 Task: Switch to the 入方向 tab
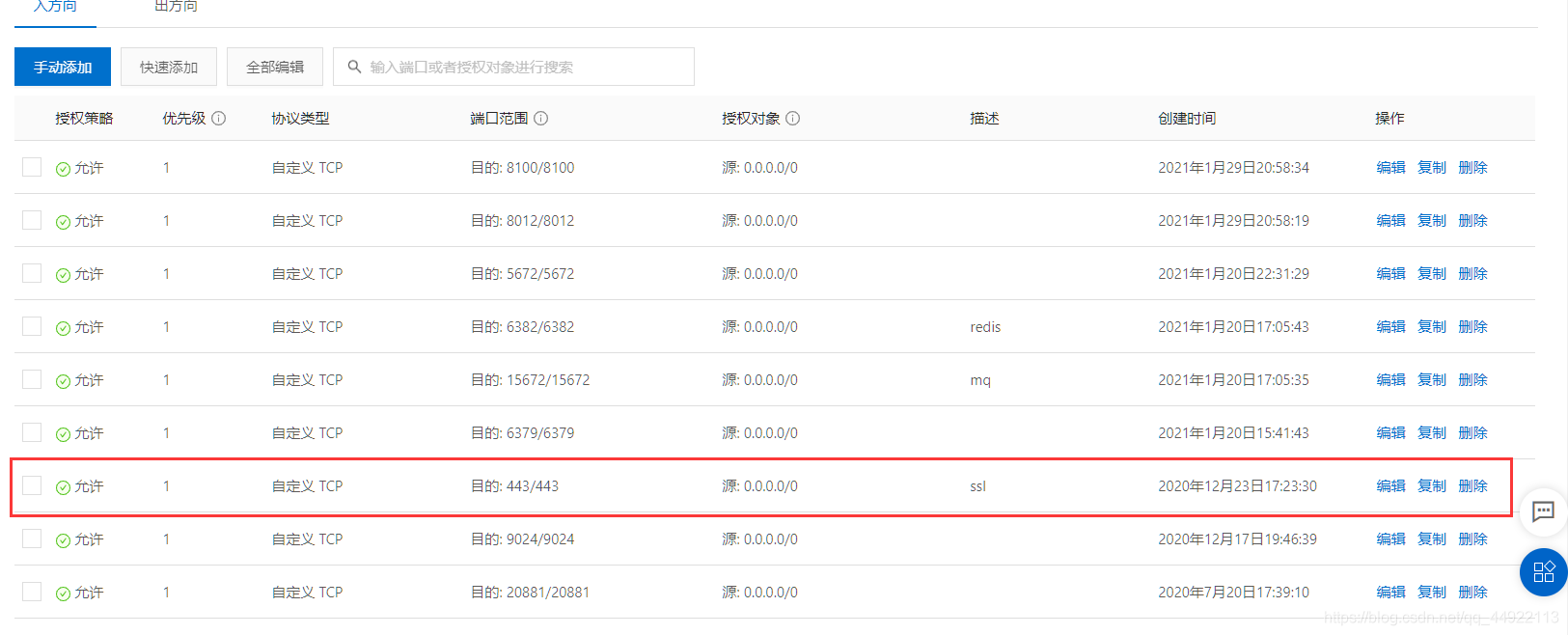tap(55, 8)
